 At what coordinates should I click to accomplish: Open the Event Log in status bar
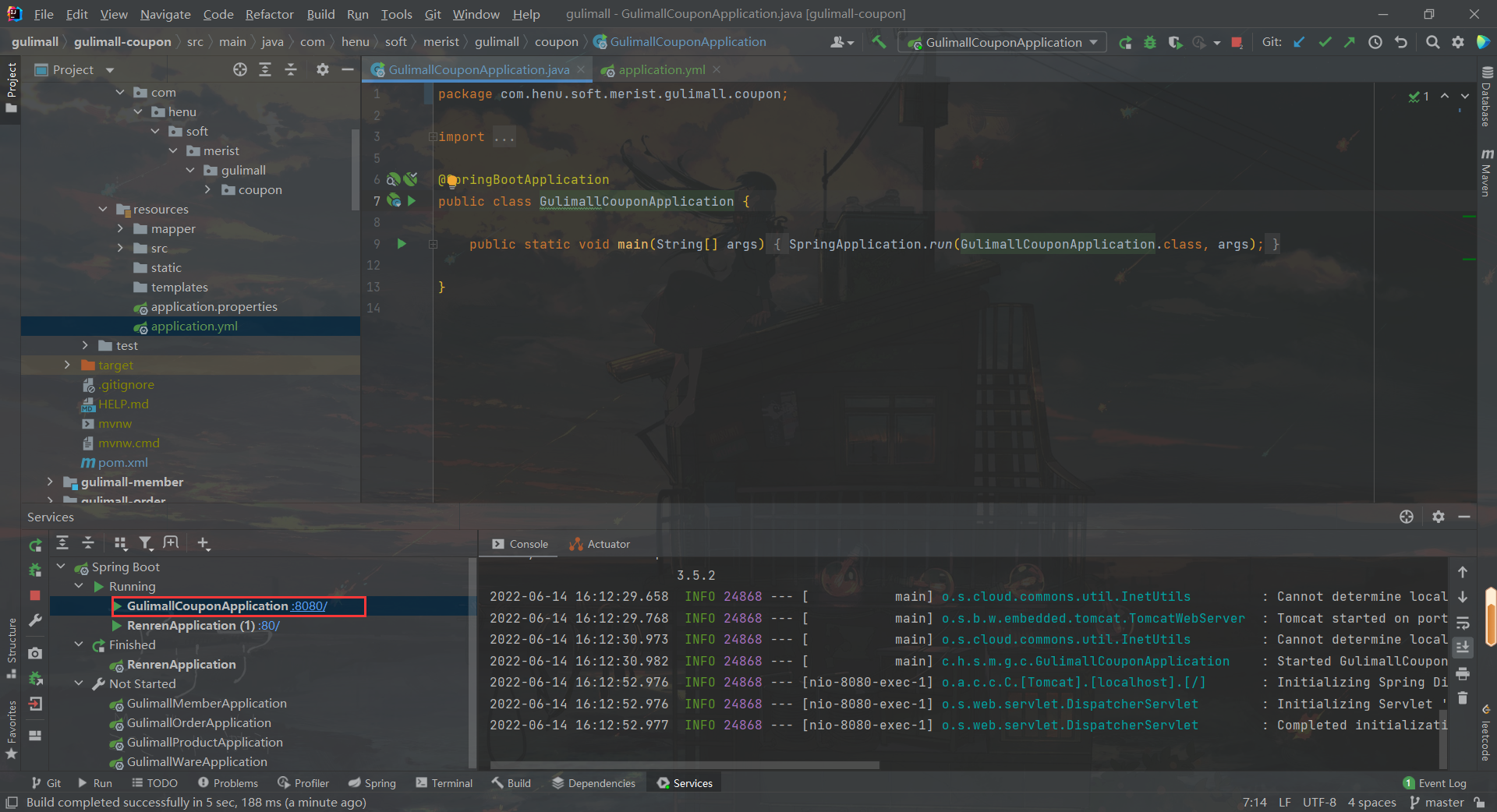click(1435, 783)
